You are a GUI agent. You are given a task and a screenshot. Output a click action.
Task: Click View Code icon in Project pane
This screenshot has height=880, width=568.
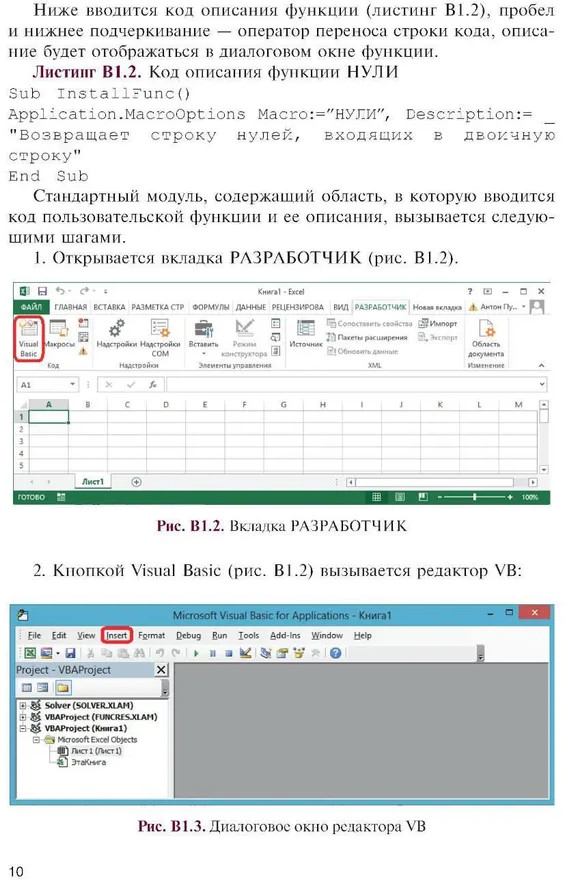coord(26,688)
